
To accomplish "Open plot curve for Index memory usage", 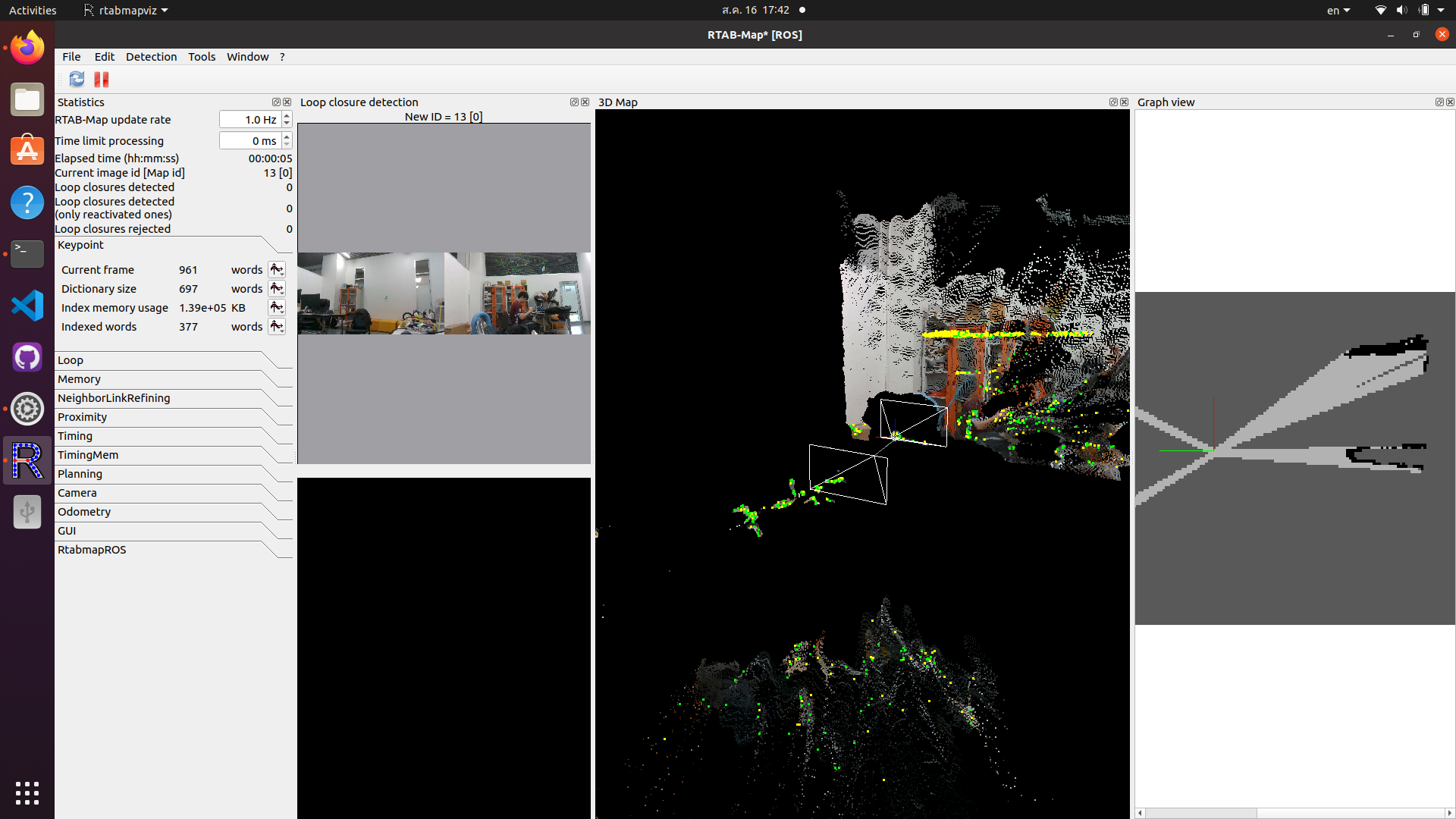I will tap(277, 308).
